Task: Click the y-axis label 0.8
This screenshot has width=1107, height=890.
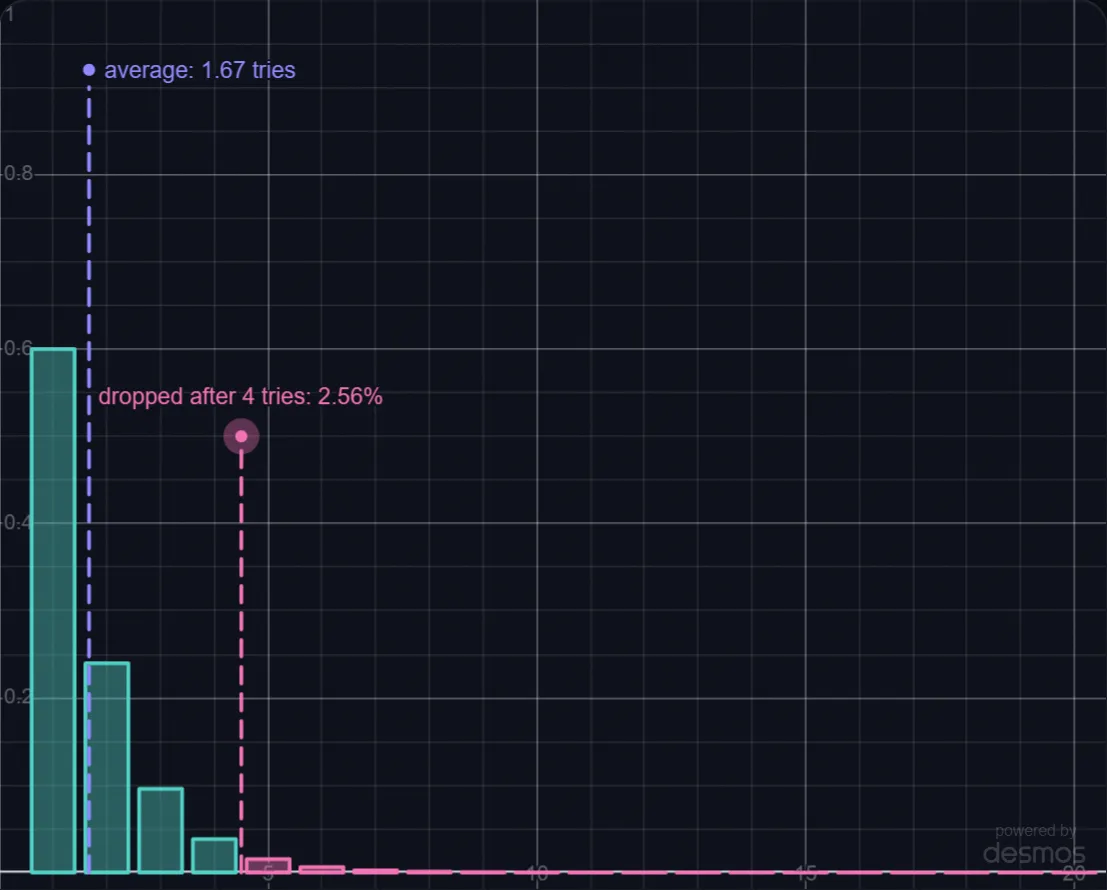Action: [17, 174]
